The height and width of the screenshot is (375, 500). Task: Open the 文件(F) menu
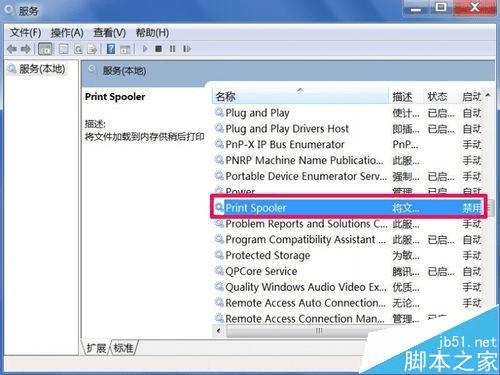click(25, 33)
